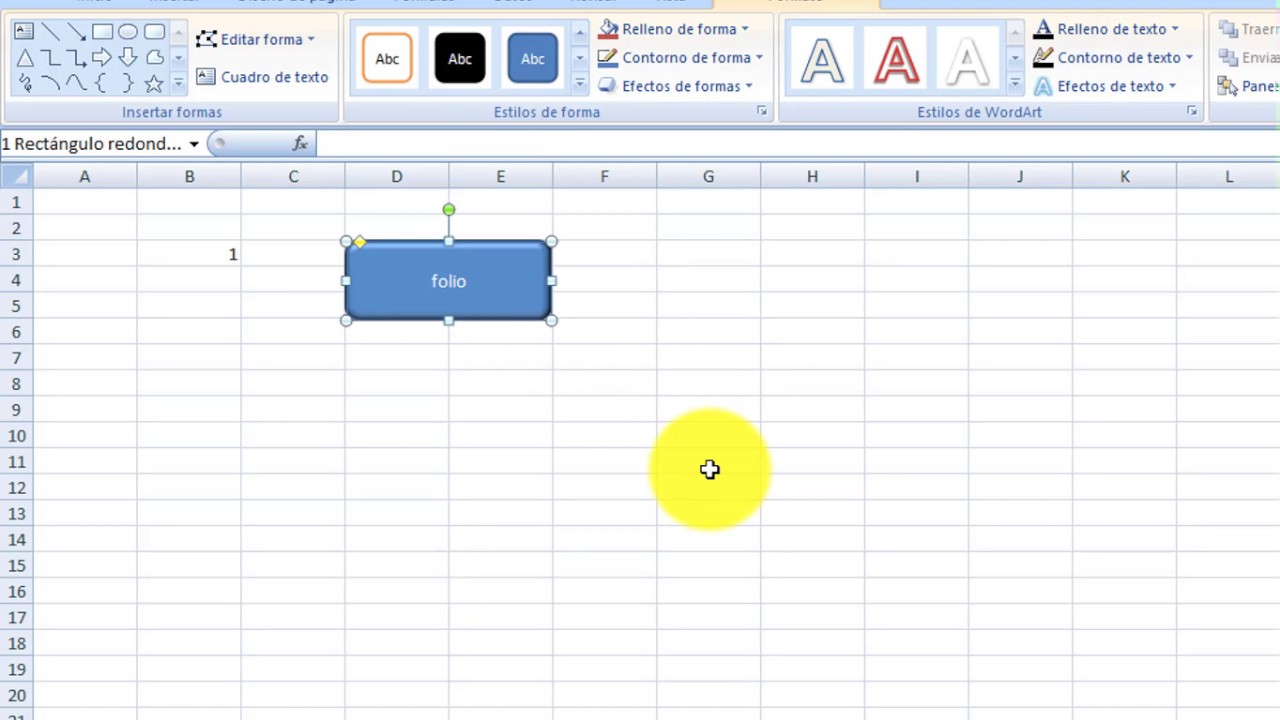Expand the shape styles gallery
The height and width of the screenshot is (720, 1280).
[x=580, y=85]
